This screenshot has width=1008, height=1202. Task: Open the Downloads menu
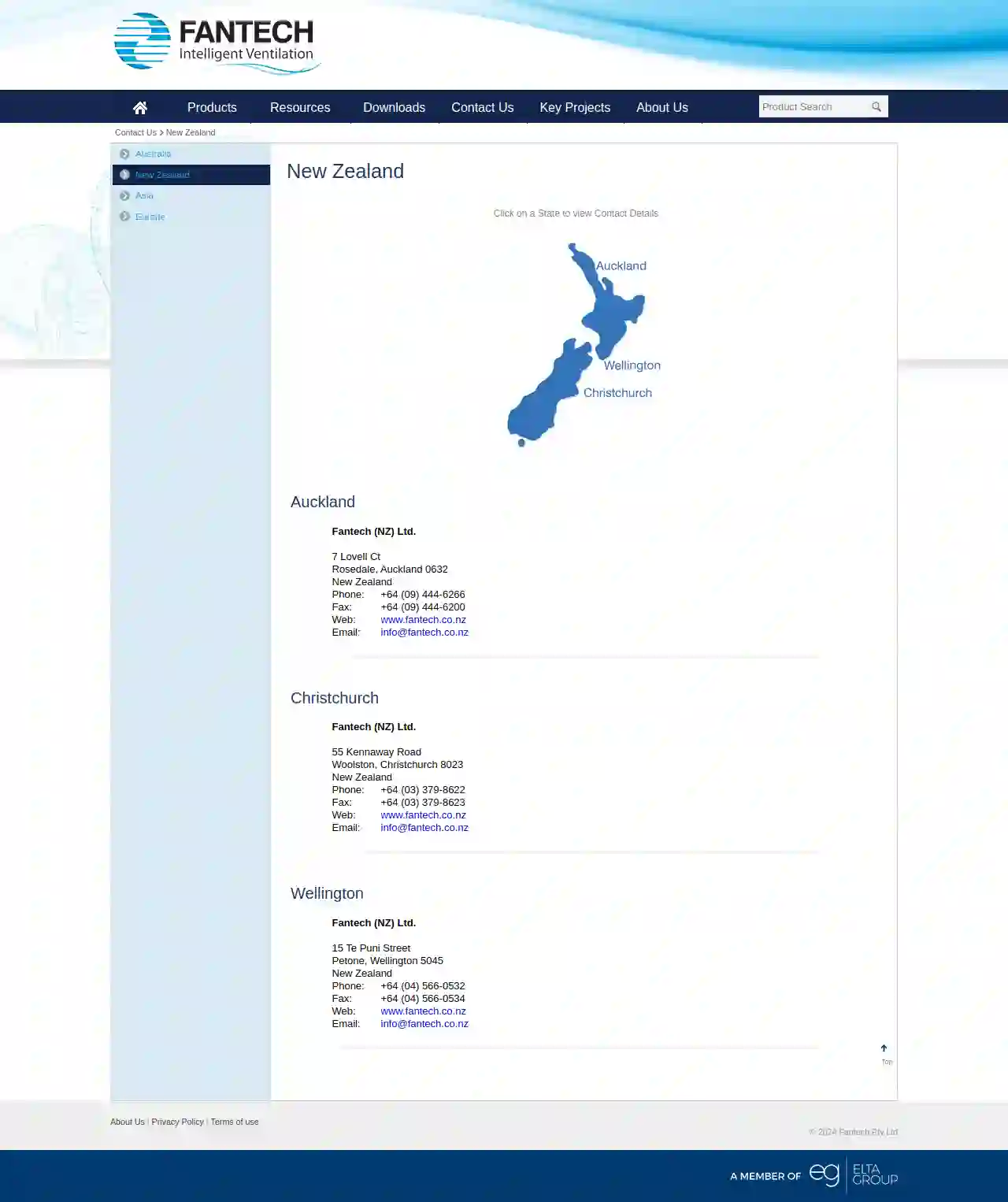pos(394,108)
